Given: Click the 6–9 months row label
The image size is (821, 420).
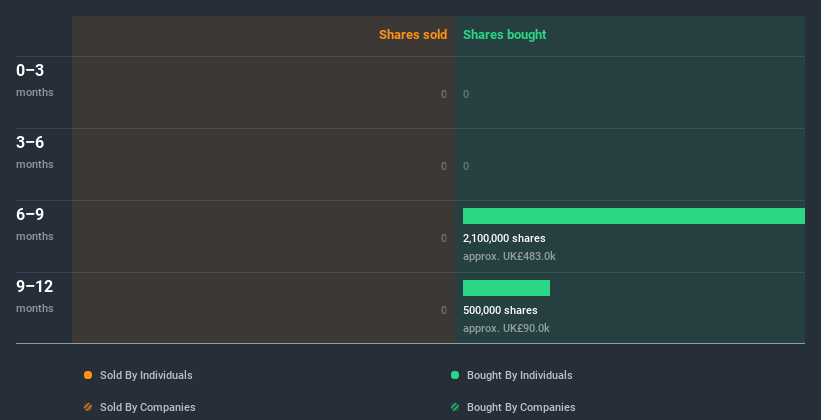Looking at the screenshot, I should 35,224.
